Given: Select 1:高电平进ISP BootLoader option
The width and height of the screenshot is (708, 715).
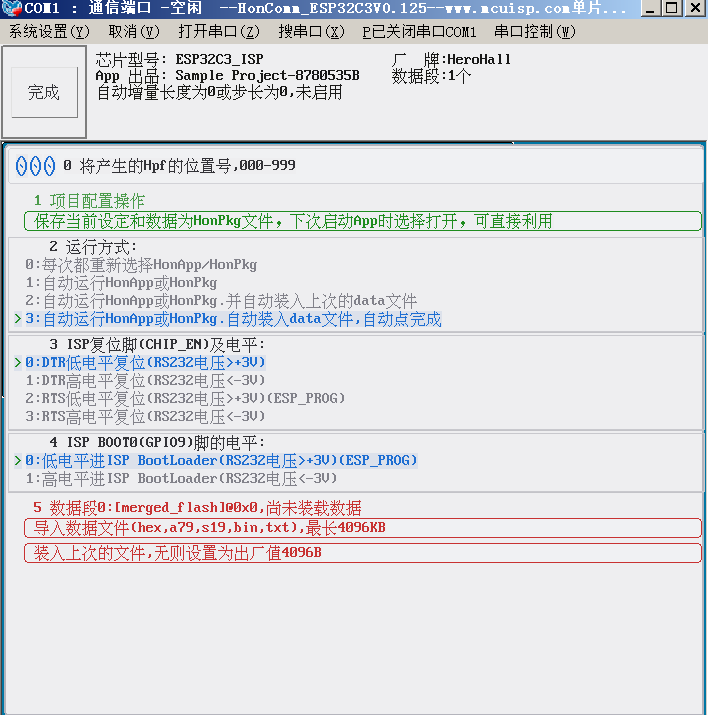Looking at the screenshot, I should tap(181, 478).
